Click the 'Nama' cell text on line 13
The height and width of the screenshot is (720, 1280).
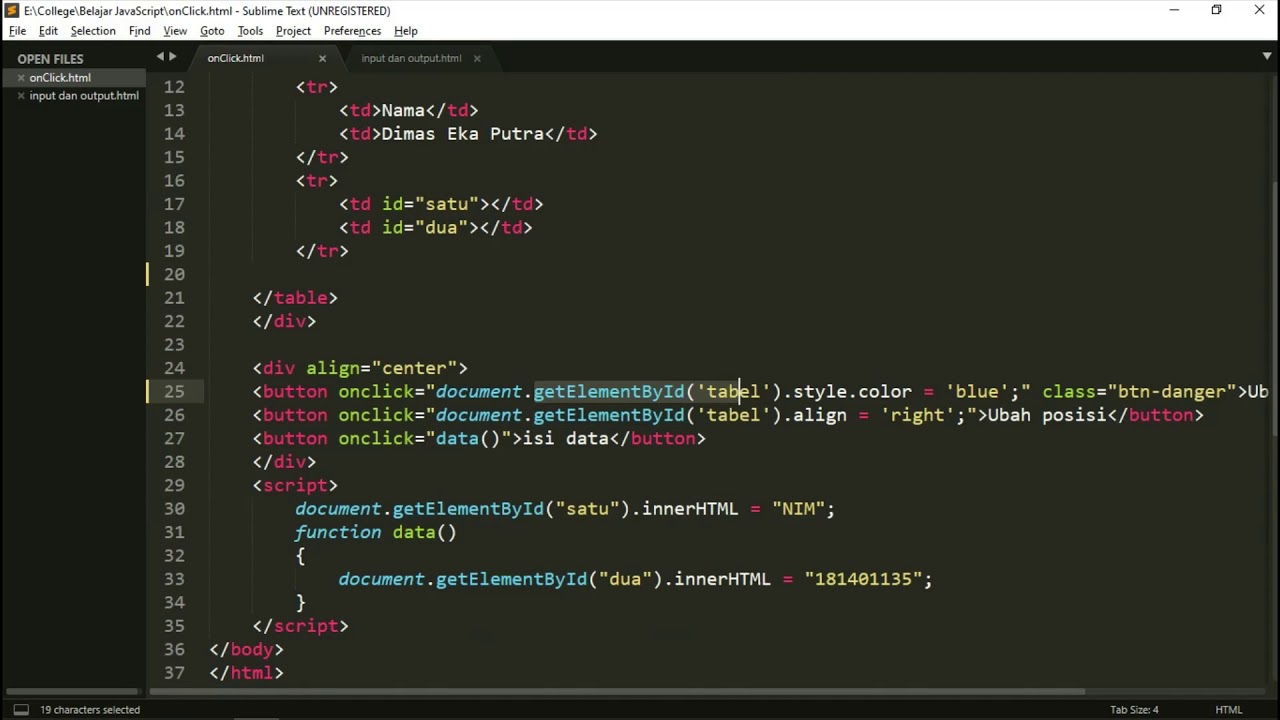(403, 110)
